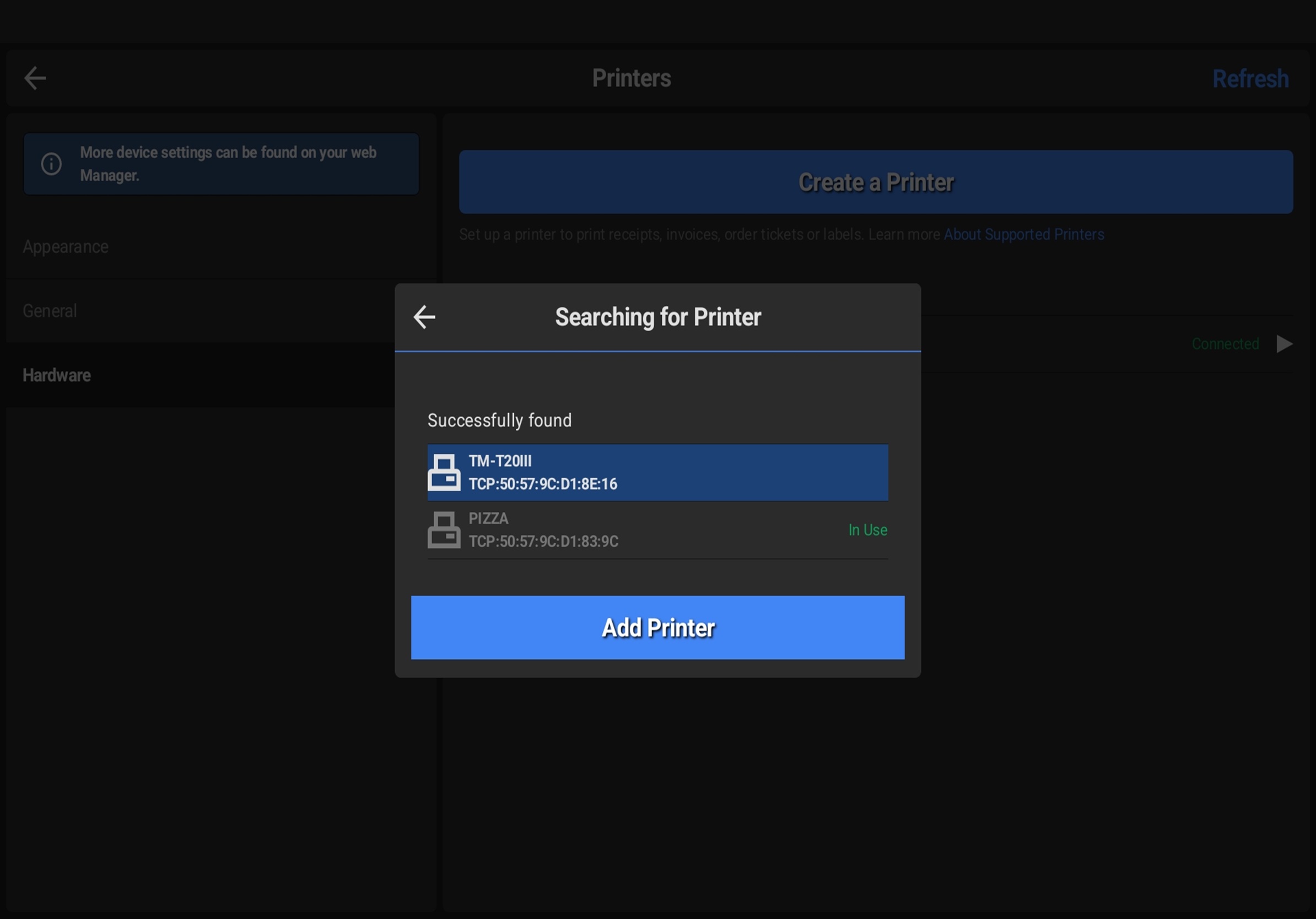Click the PIZZA printer icon

pos(444,530)
